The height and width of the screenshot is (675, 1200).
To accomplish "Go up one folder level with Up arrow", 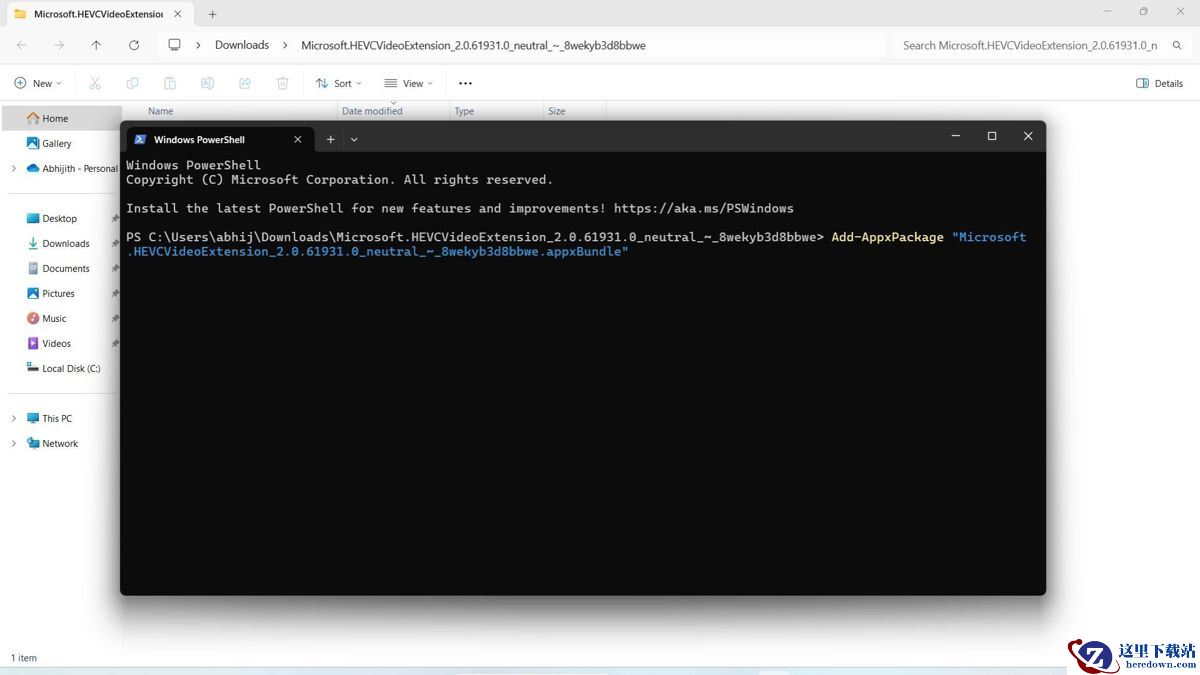I will [x=96, y=45].
